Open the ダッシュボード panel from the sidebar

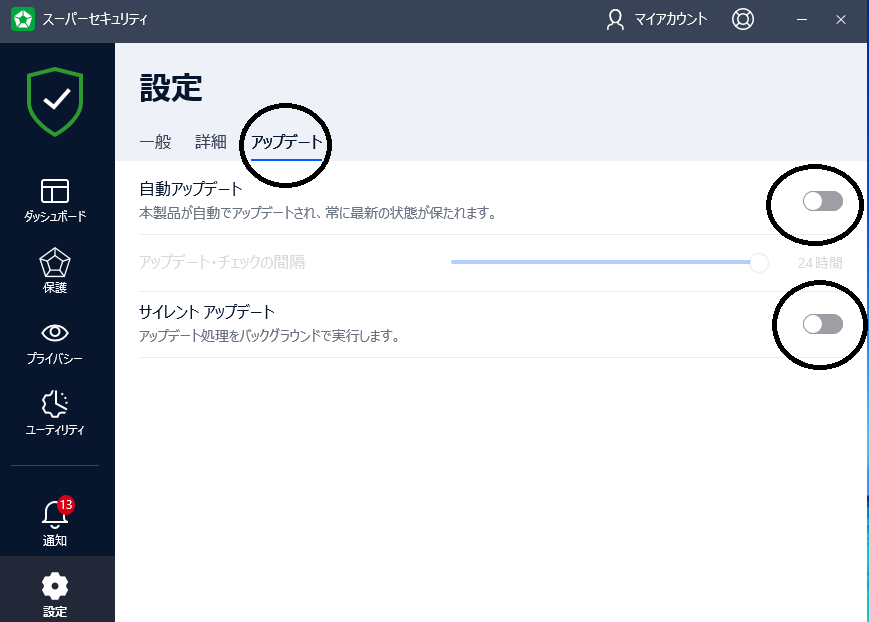point(55,196)
